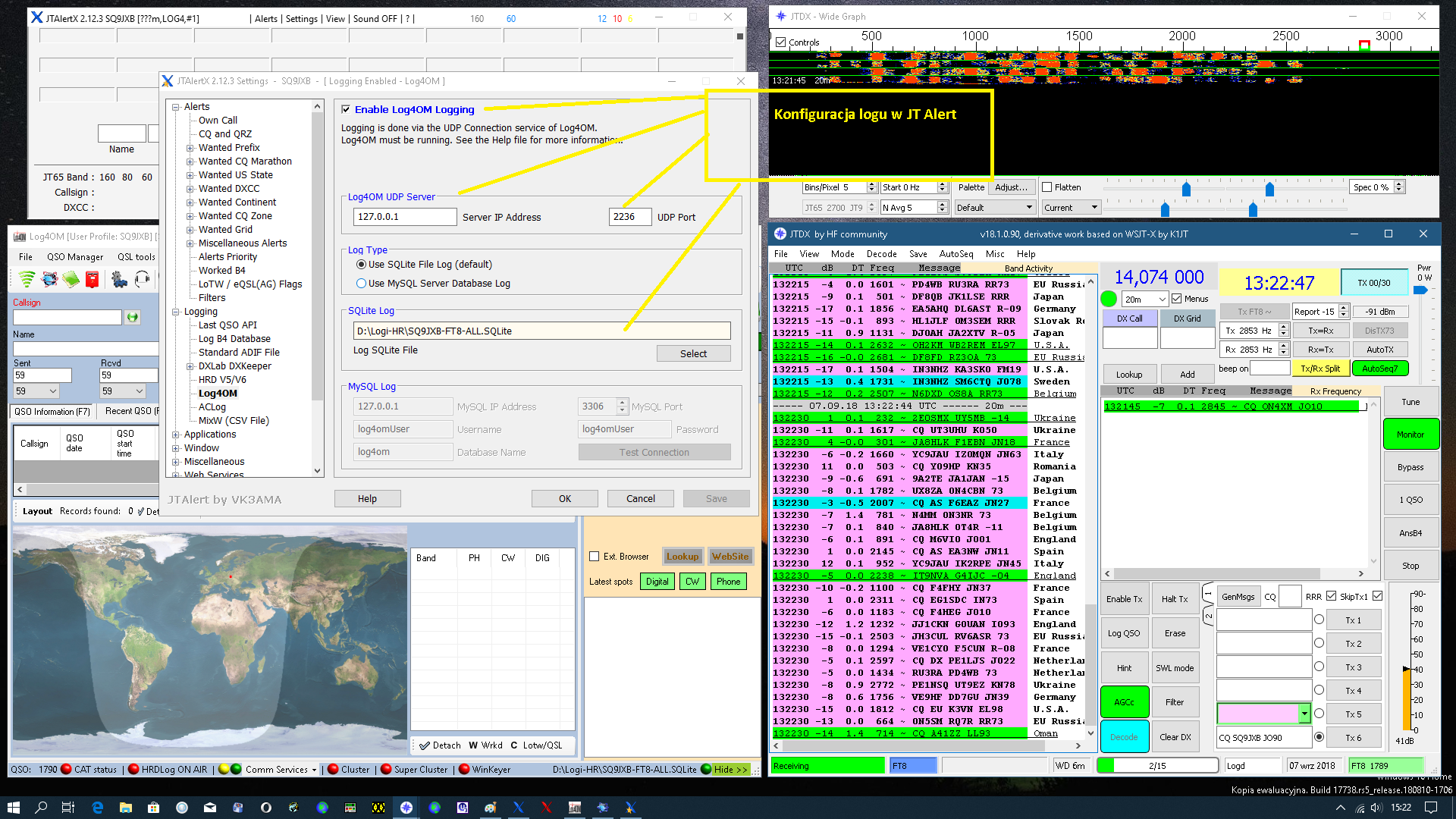Click the green globe lookup button beside Callsign field
Image resolution: width=1456 pixels, height=819 pixels.
pos(133,317)
